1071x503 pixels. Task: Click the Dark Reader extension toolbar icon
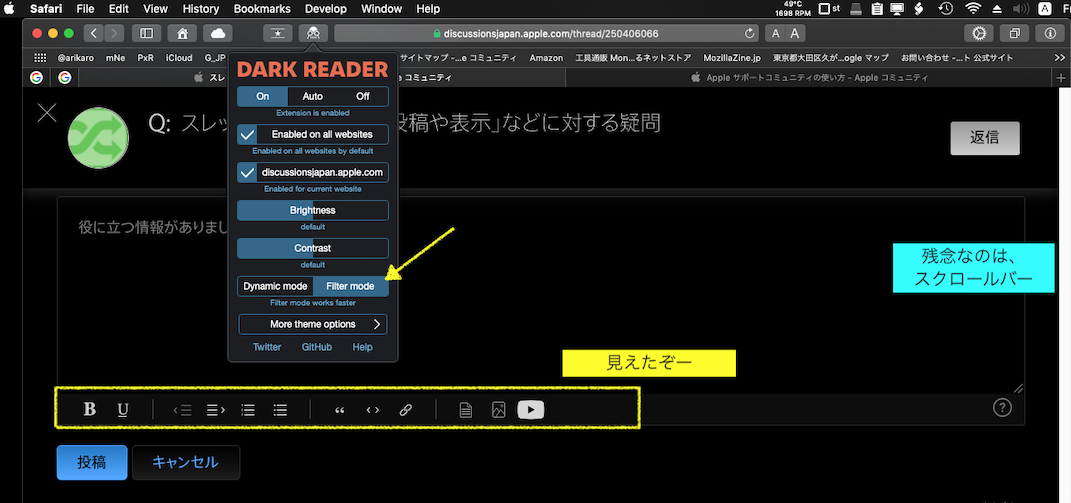pos(313,33)
